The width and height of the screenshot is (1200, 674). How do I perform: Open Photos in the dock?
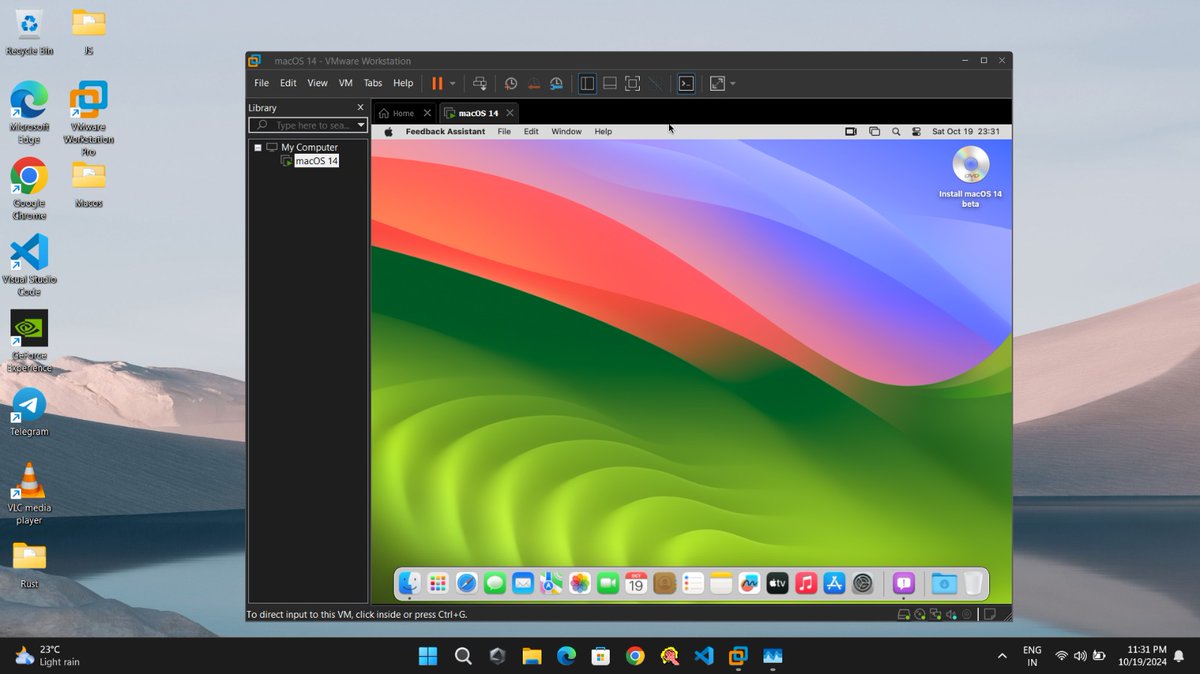(579, 584)
